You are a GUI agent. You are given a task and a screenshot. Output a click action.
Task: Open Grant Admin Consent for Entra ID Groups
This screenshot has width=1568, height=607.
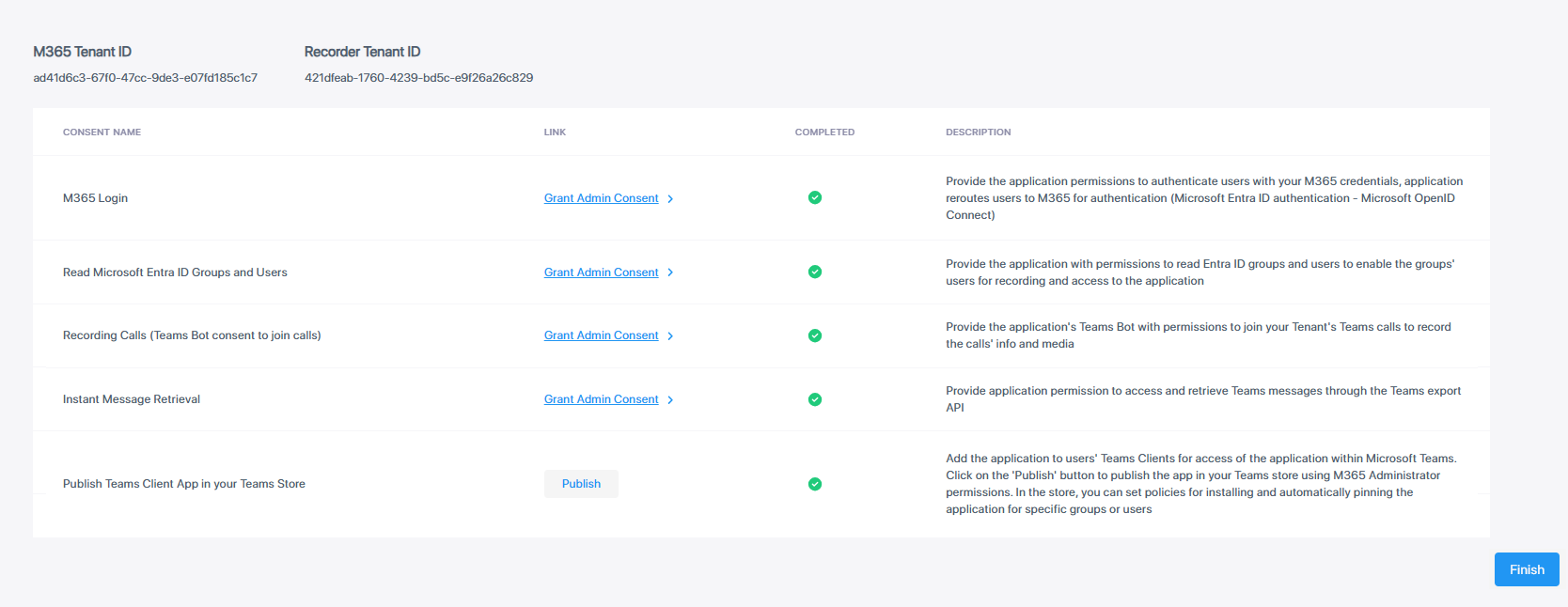click(x=601, y=272)
